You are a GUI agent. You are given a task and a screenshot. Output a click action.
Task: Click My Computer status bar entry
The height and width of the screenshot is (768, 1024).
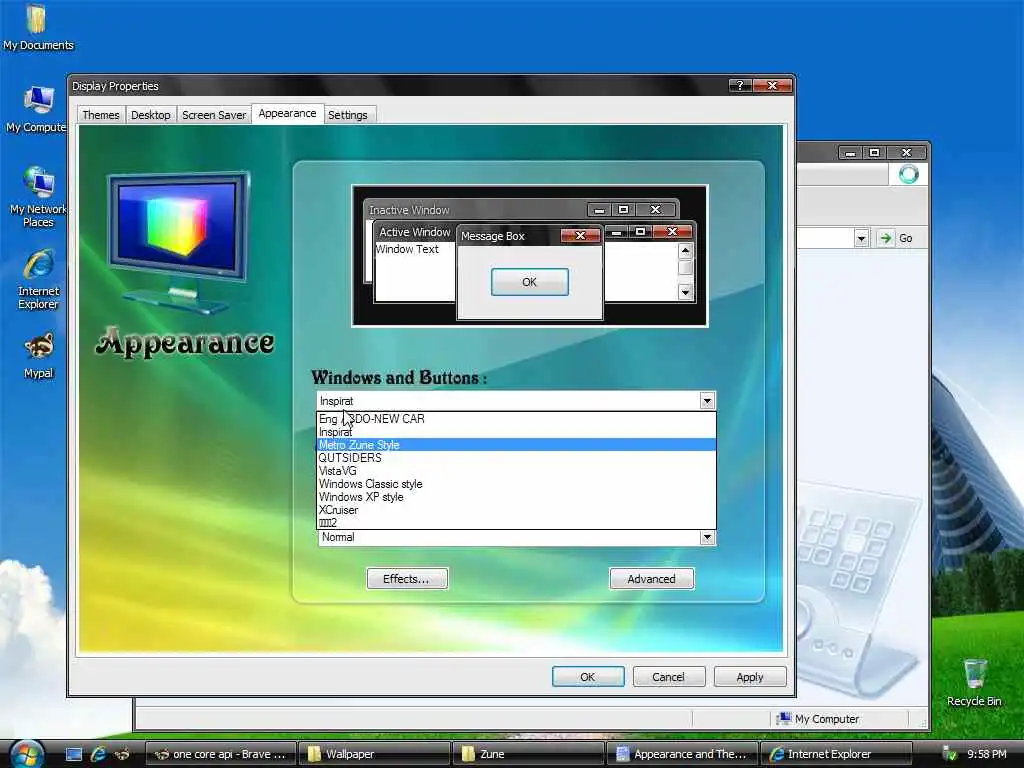click(818, 719)
